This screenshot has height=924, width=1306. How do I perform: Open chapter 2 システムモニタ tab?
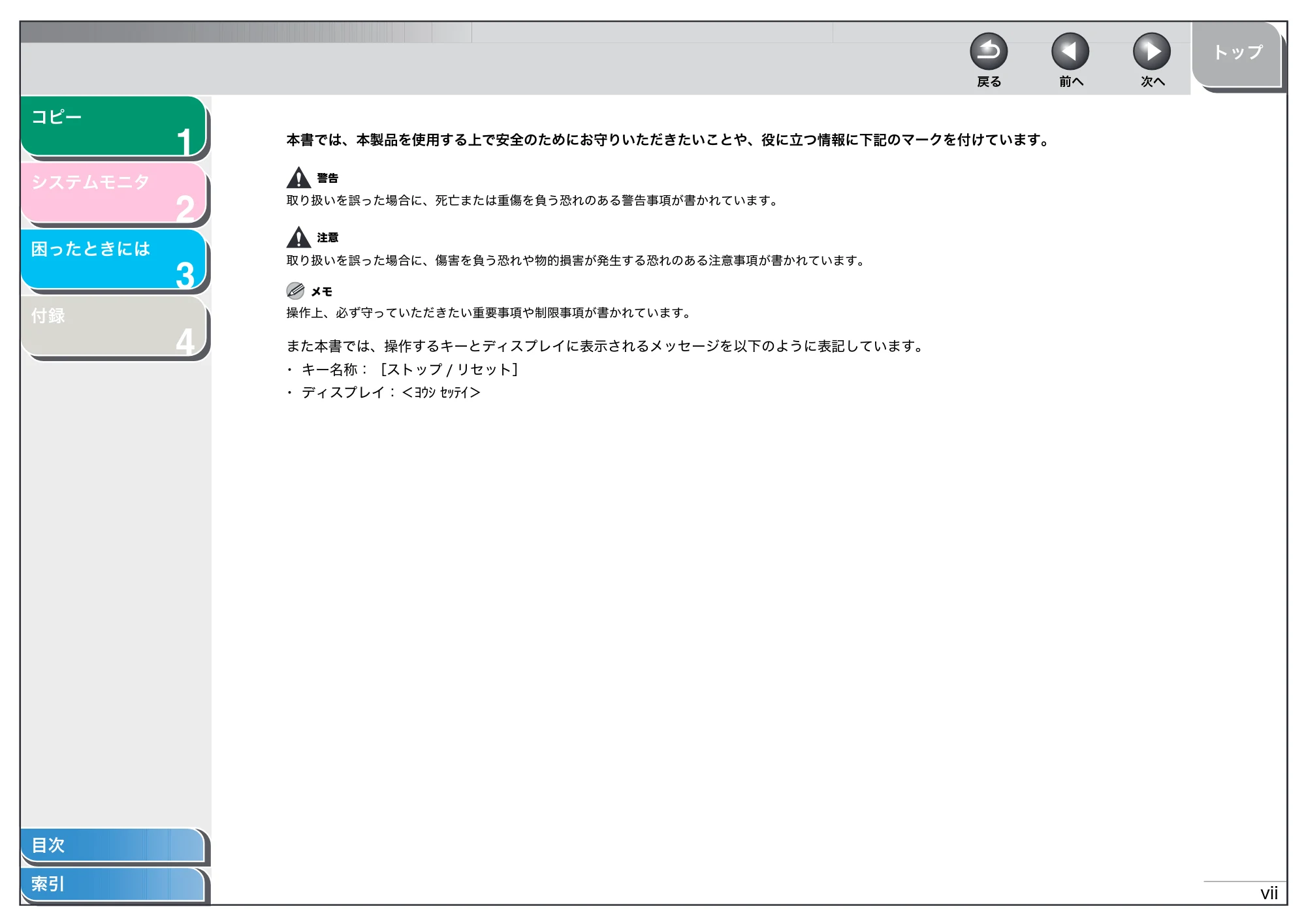point(114,193)
